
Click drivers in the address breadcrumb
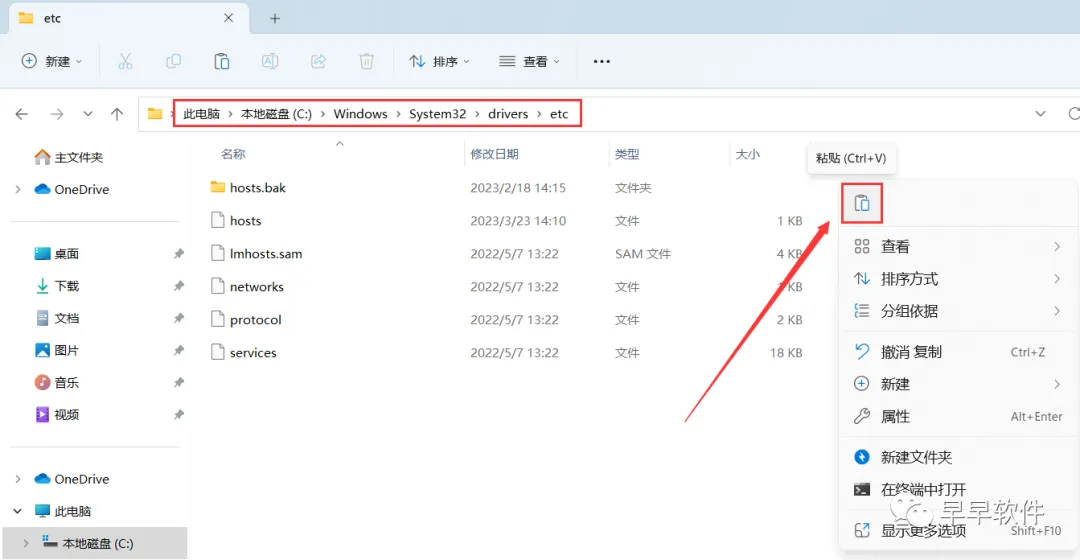tap(508, 114)
